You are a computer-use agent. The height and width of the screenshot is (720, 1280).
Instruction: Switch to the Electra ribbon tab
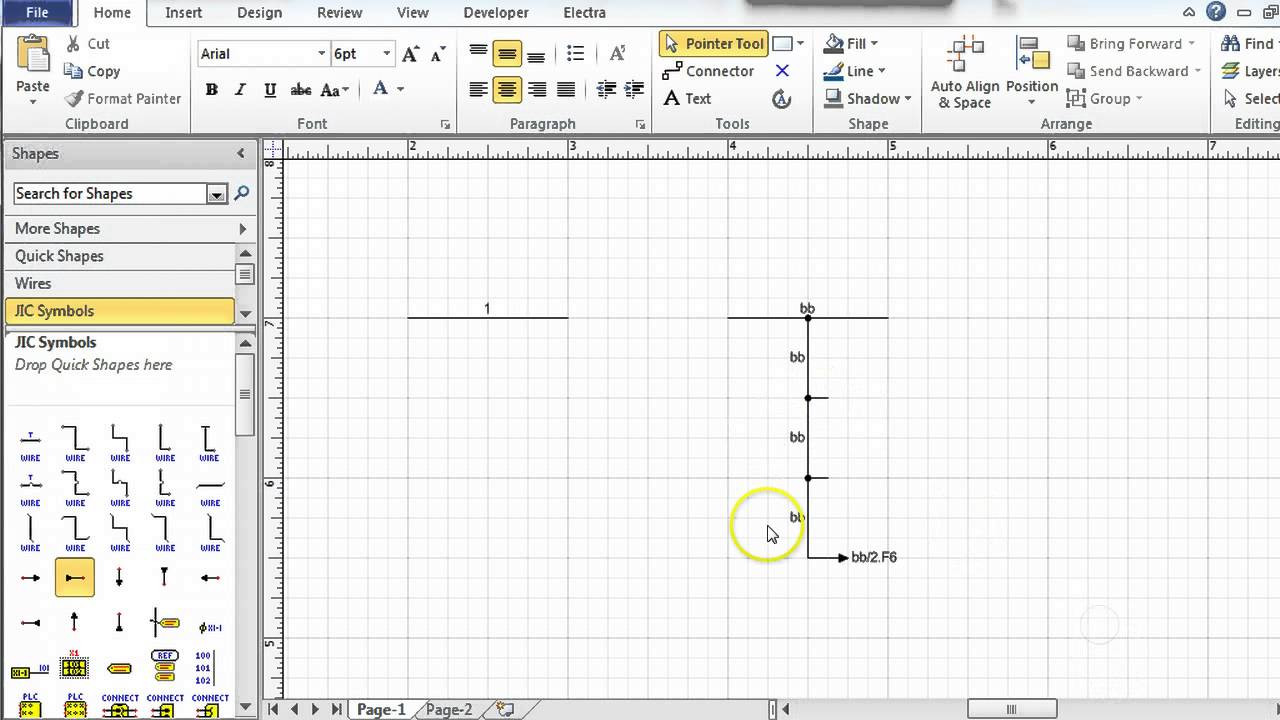[x=584, y=13]
